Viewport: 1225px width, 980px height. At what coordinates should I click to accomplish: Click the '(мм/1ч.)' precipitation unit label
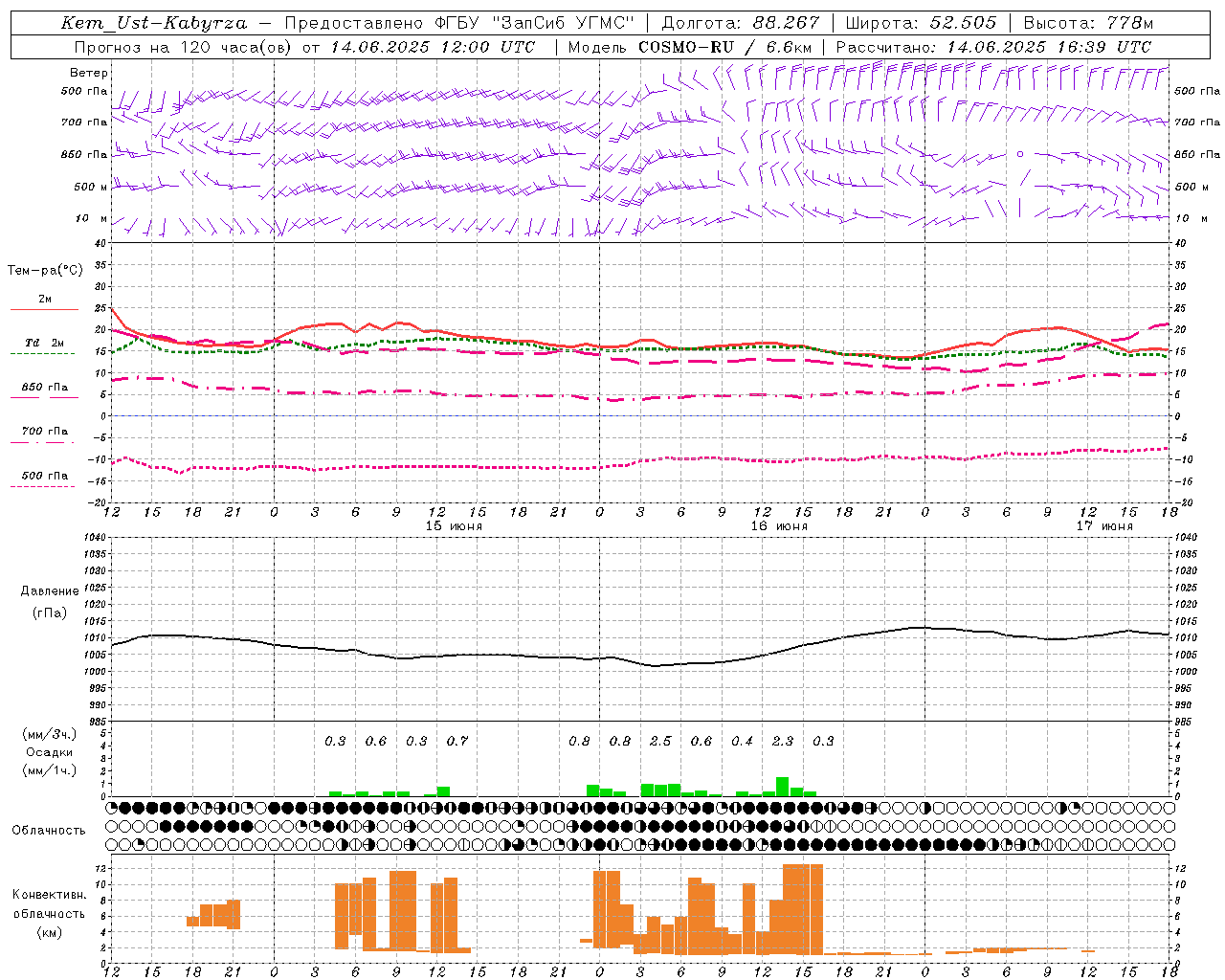(50, 770)
